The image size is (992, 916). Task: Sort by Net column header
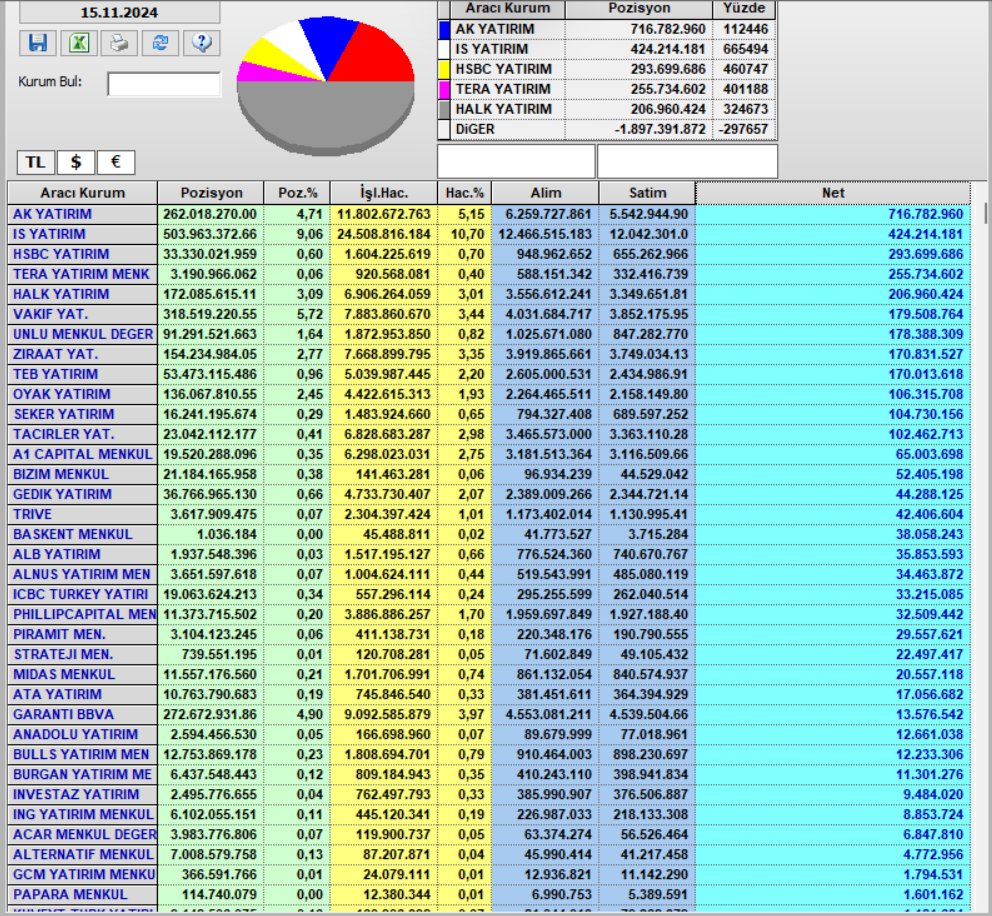pyautogui.click(x=833, y=193)
